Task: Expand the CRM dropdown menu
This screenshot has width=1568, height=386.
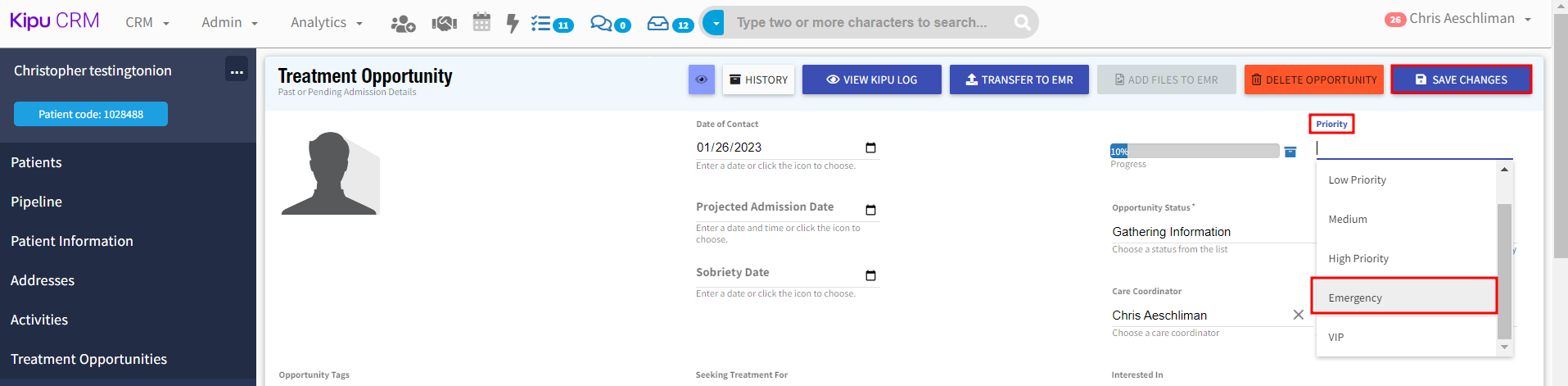Action: (x=147, y=23)
